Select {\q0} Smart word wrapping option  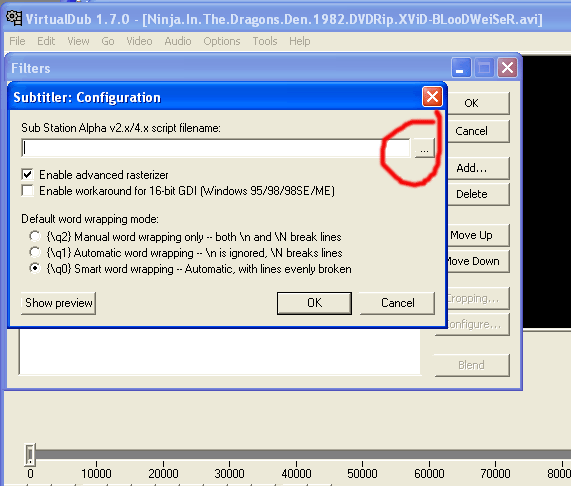(35, 269)
